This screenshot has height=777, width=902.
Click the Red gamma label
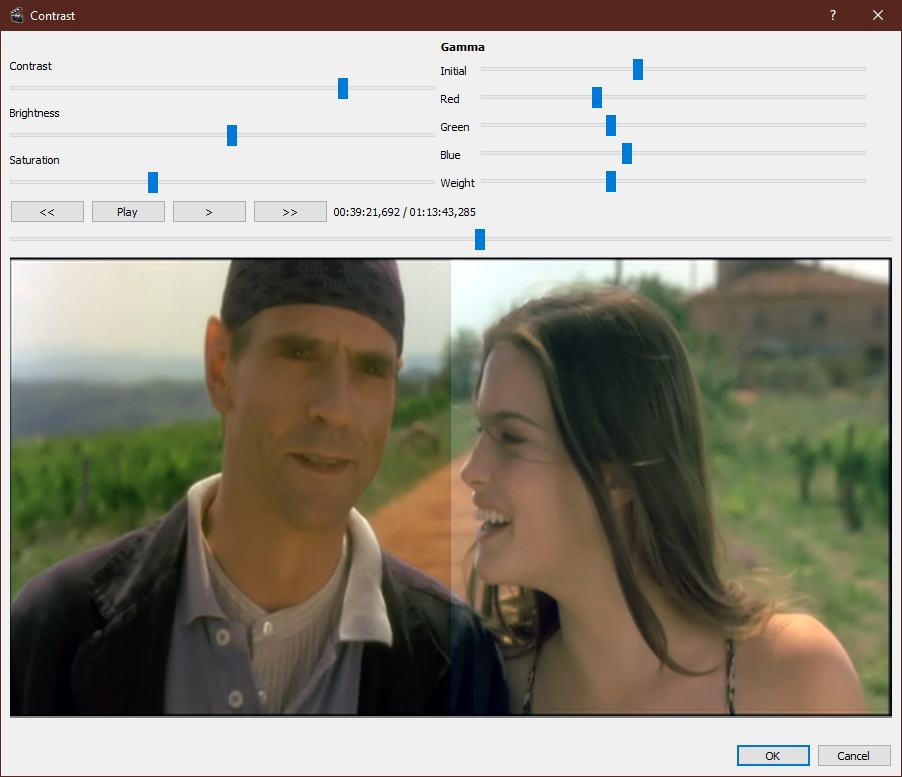(450, 99)
